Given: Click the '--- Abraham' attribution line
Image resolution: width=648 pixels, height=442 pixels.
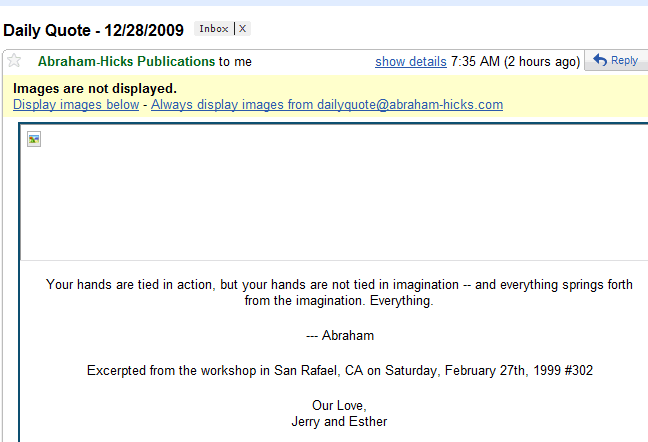Looking at the screenshot, I should click(340, 335).
